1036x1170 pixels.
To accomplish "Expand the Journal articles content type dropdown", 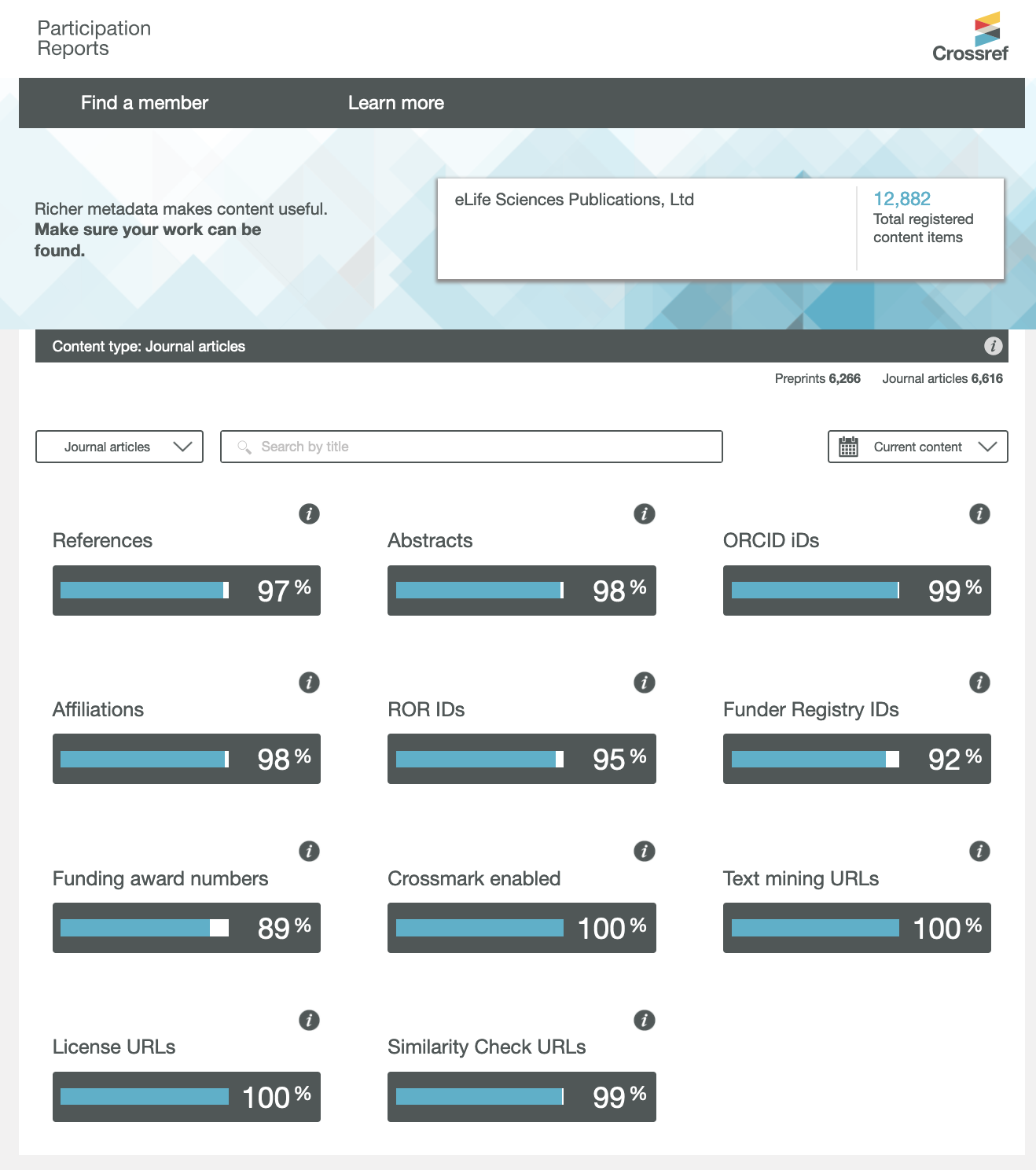I will 119,447.
